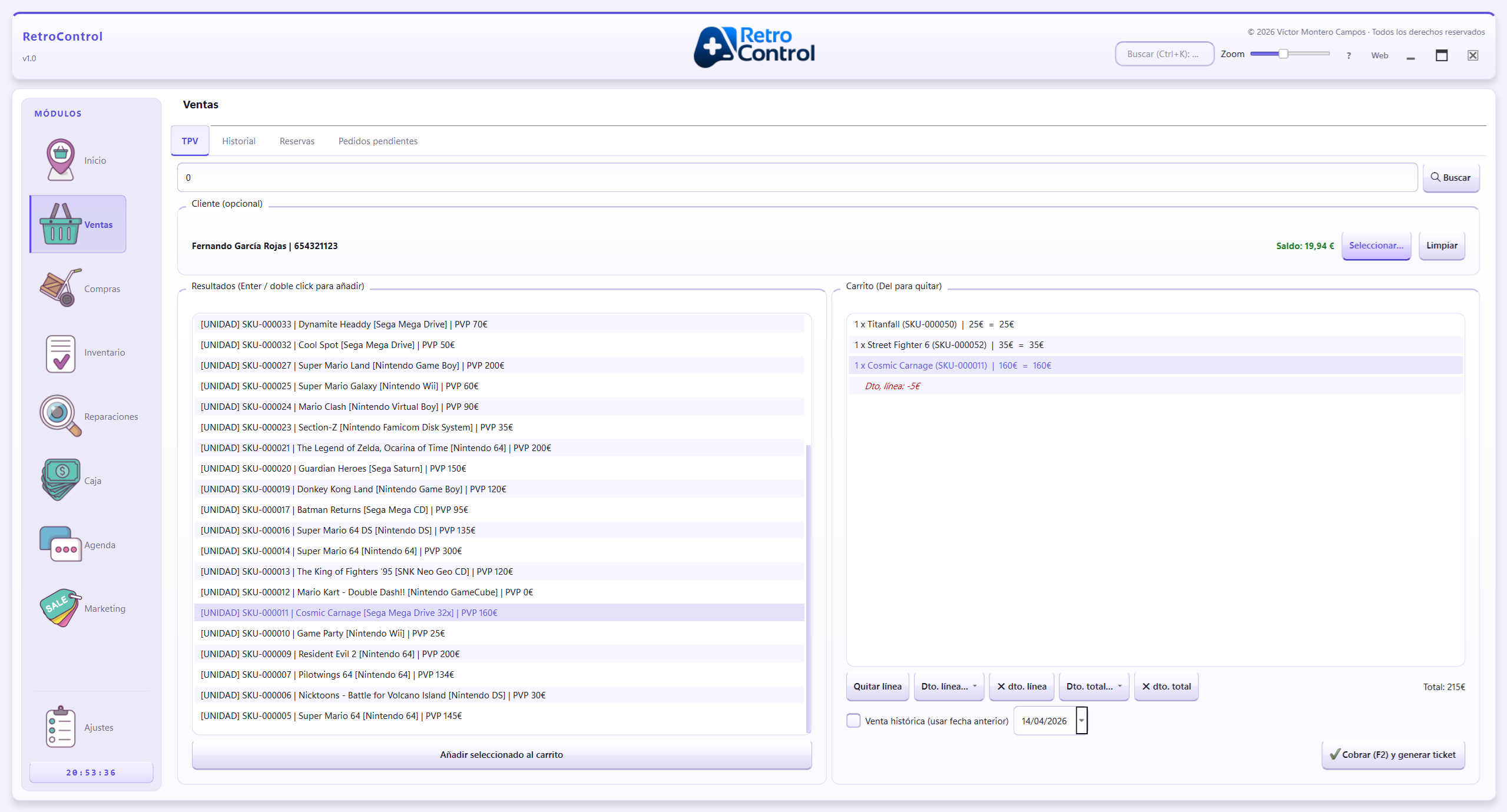This screenshot has height=812, width=1507.
Task: Adjust the Zoom slider handle
Action: coord(1283,54)
